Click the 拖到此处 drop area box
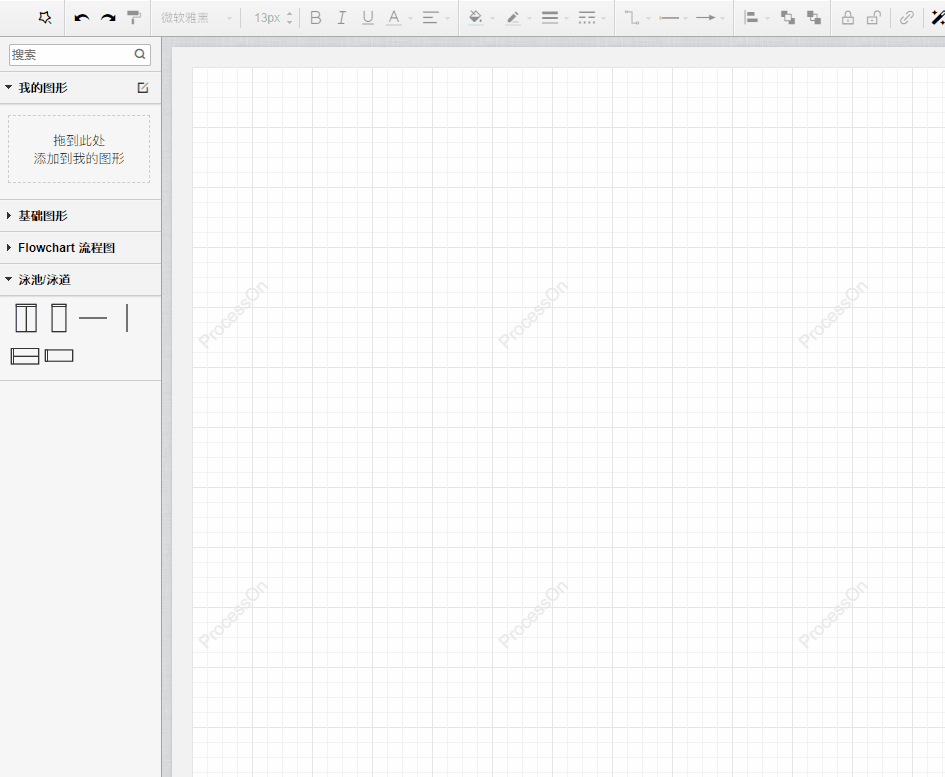Image resolution: width=945 pixels, height=777 pixels. (x=79, y=149)
